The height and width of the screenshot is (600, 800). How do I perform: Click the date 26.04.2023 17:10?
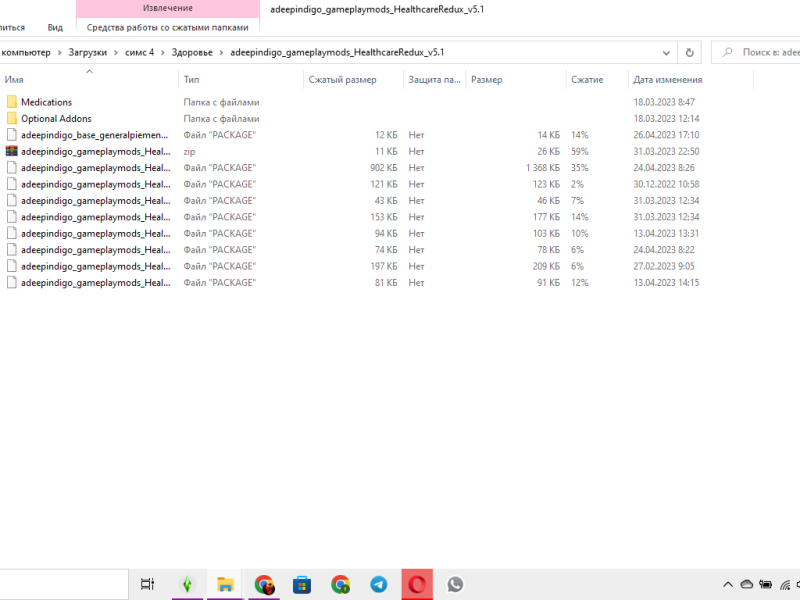pos(666,135)
